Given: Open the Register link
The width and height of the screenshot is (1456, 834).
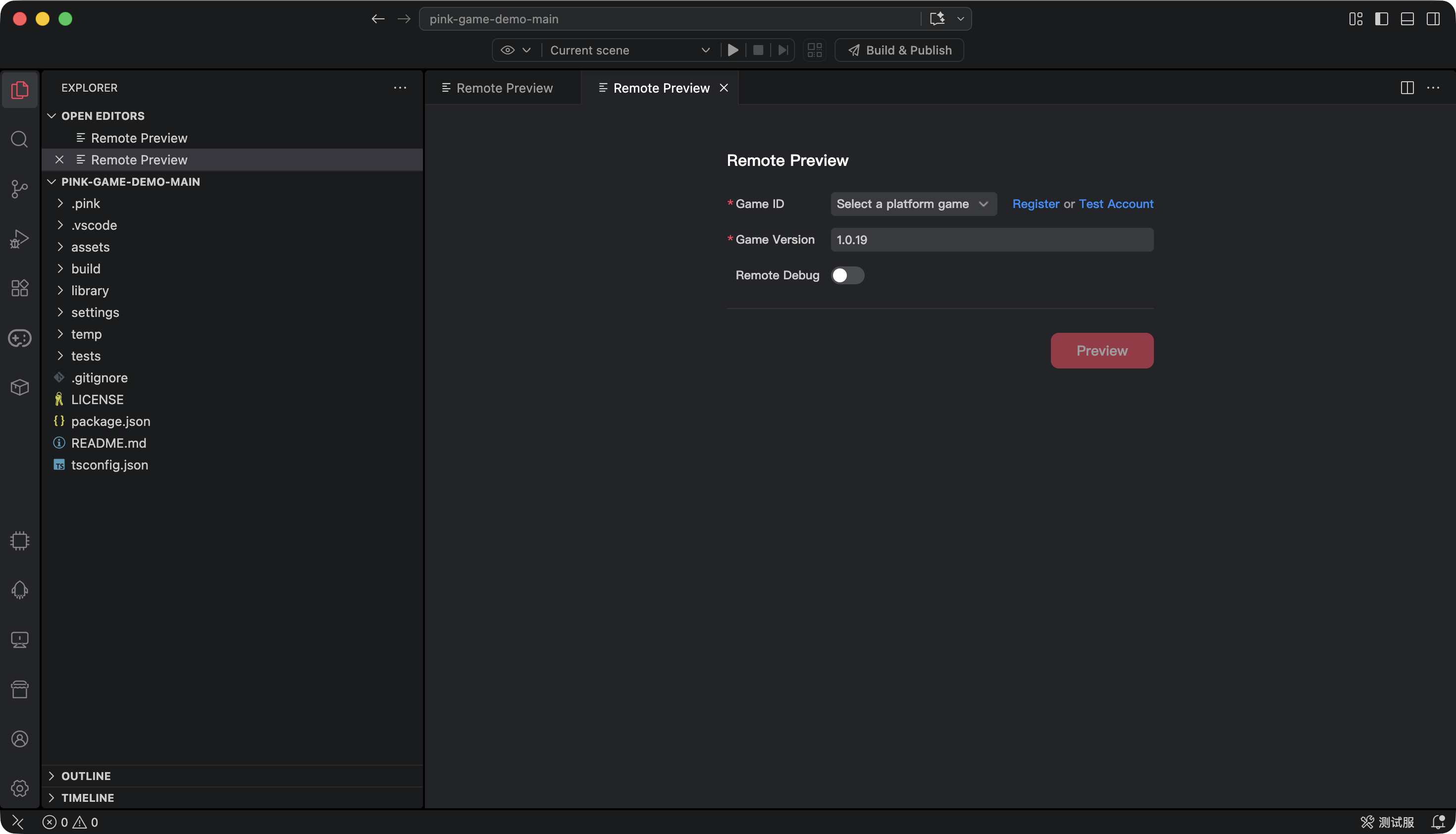Looking at the screenshot, I should (x=1036, y=204).
